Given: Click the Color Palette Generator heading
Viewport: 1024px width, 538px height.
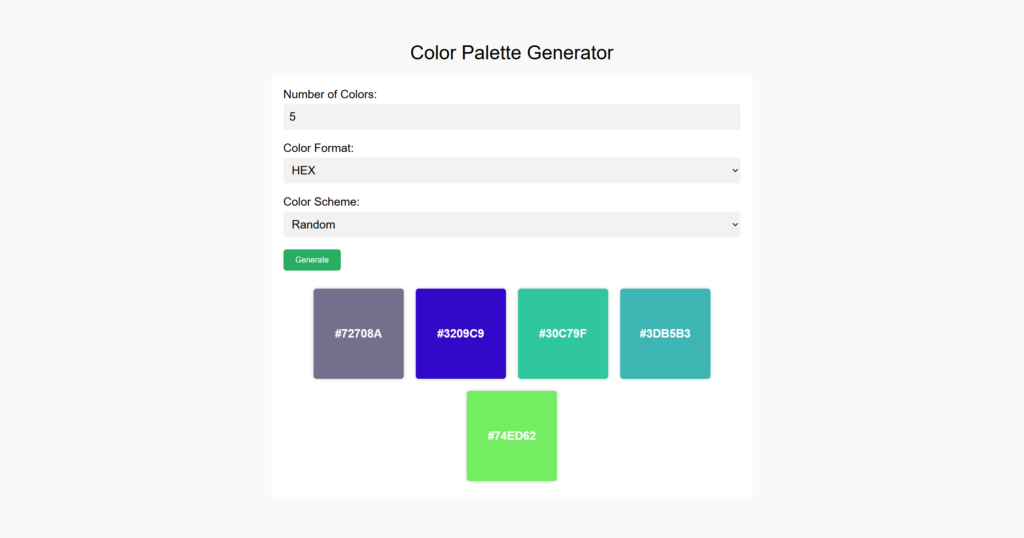Looking at the screenshot, I should 511,52.
